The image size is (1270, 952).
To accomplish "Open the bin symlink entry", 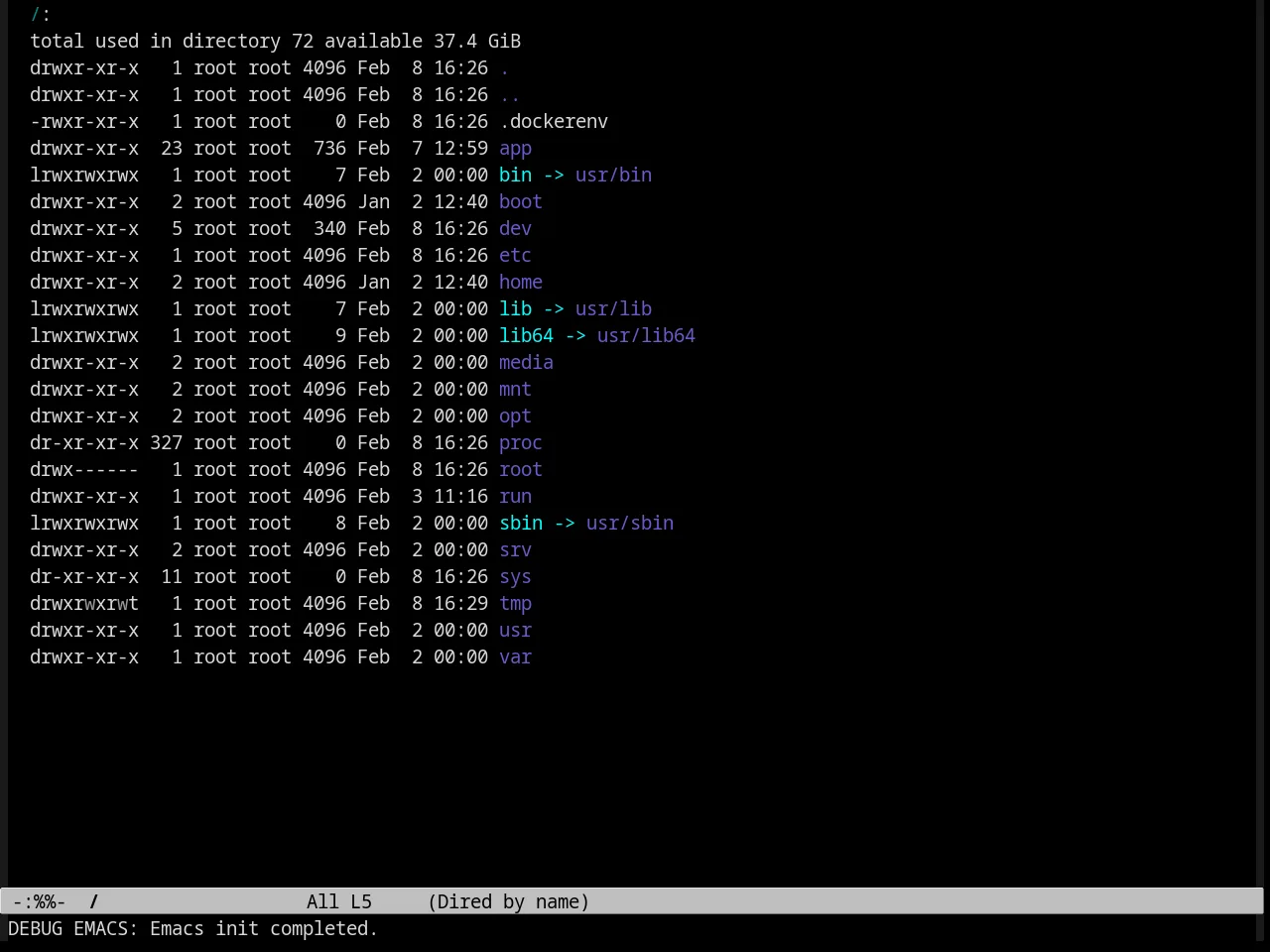I will click(515, 175).
